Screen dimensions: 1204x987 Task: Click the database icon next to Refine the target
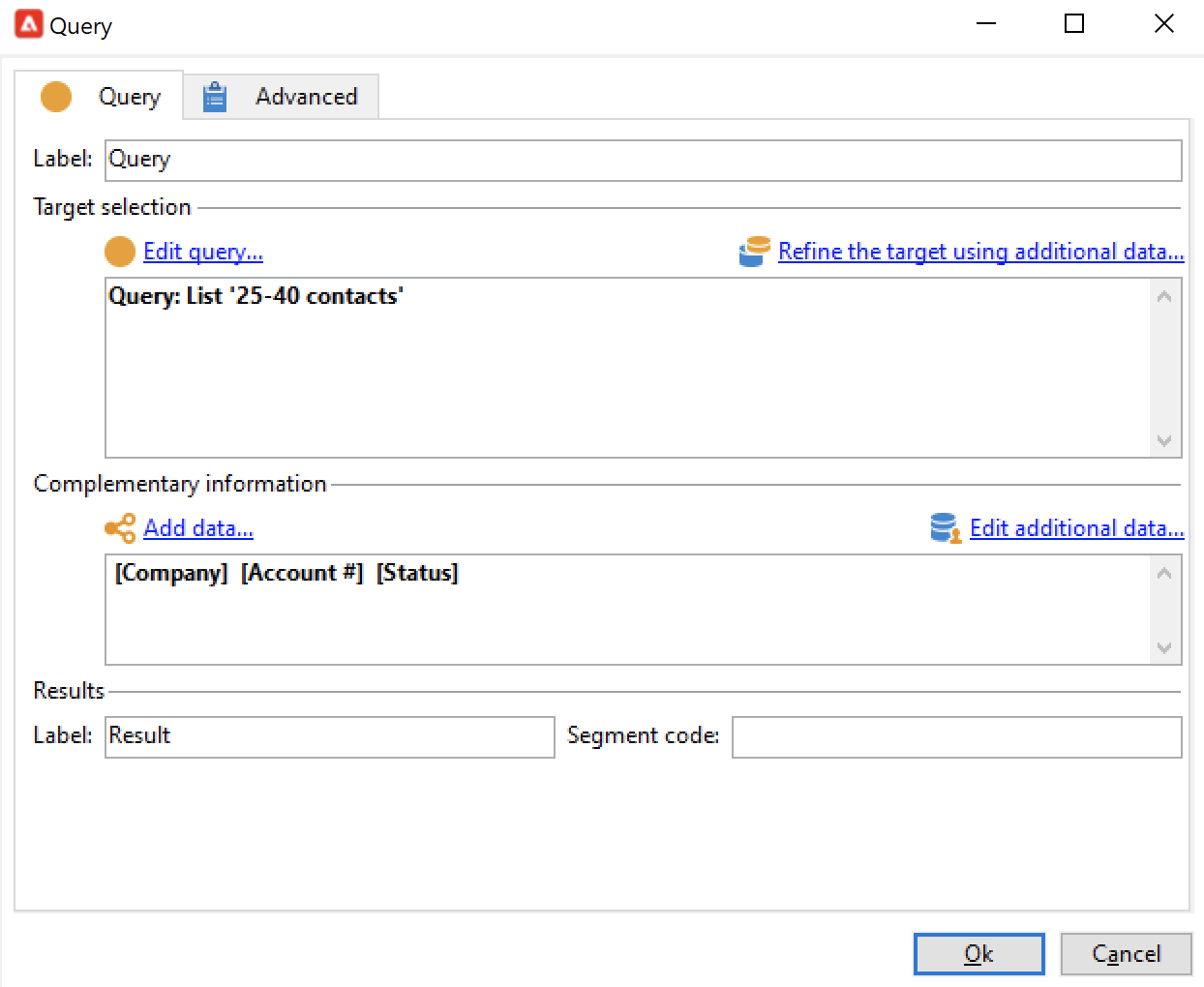click(754, 252)
